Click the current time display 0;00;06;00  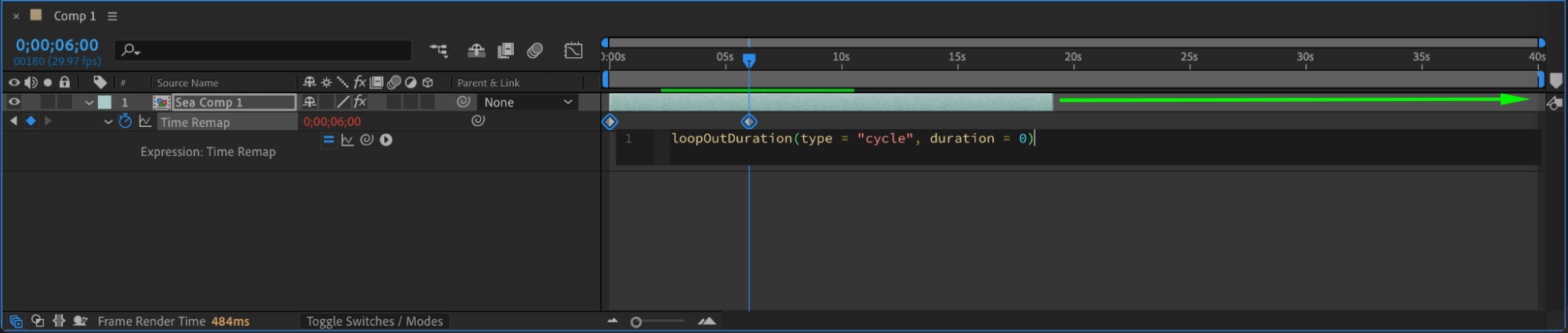(x=57, y=45)
